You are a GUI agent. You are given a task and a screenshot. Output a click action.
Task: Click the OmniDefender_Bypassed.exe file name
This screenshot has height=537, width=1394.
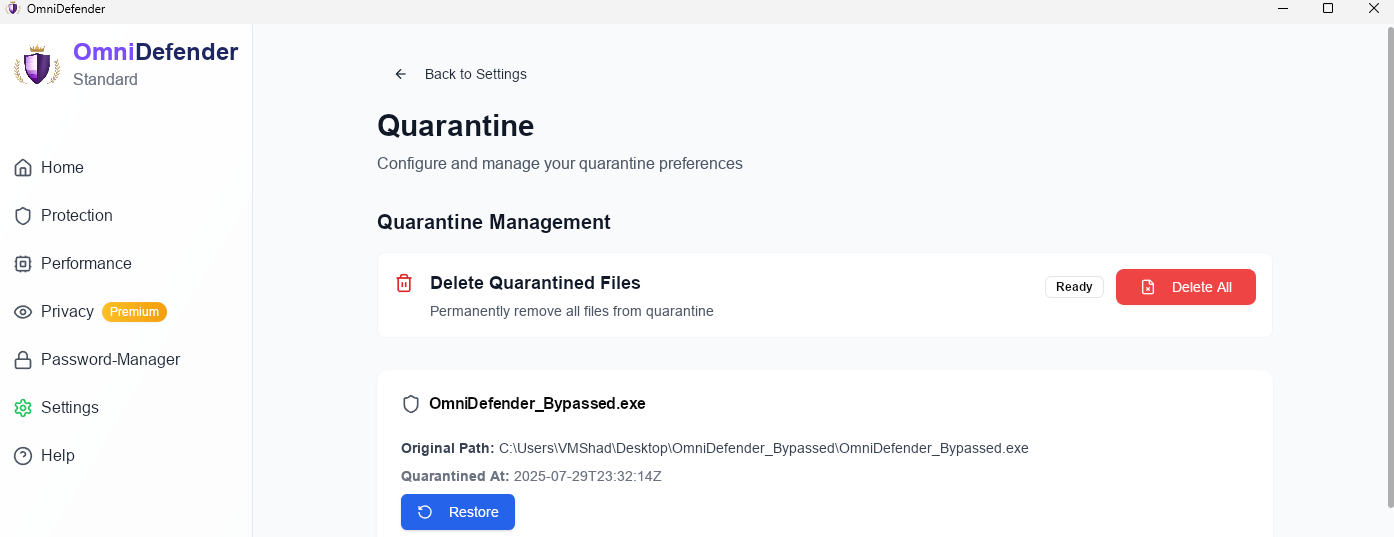[x=537, y=404]
